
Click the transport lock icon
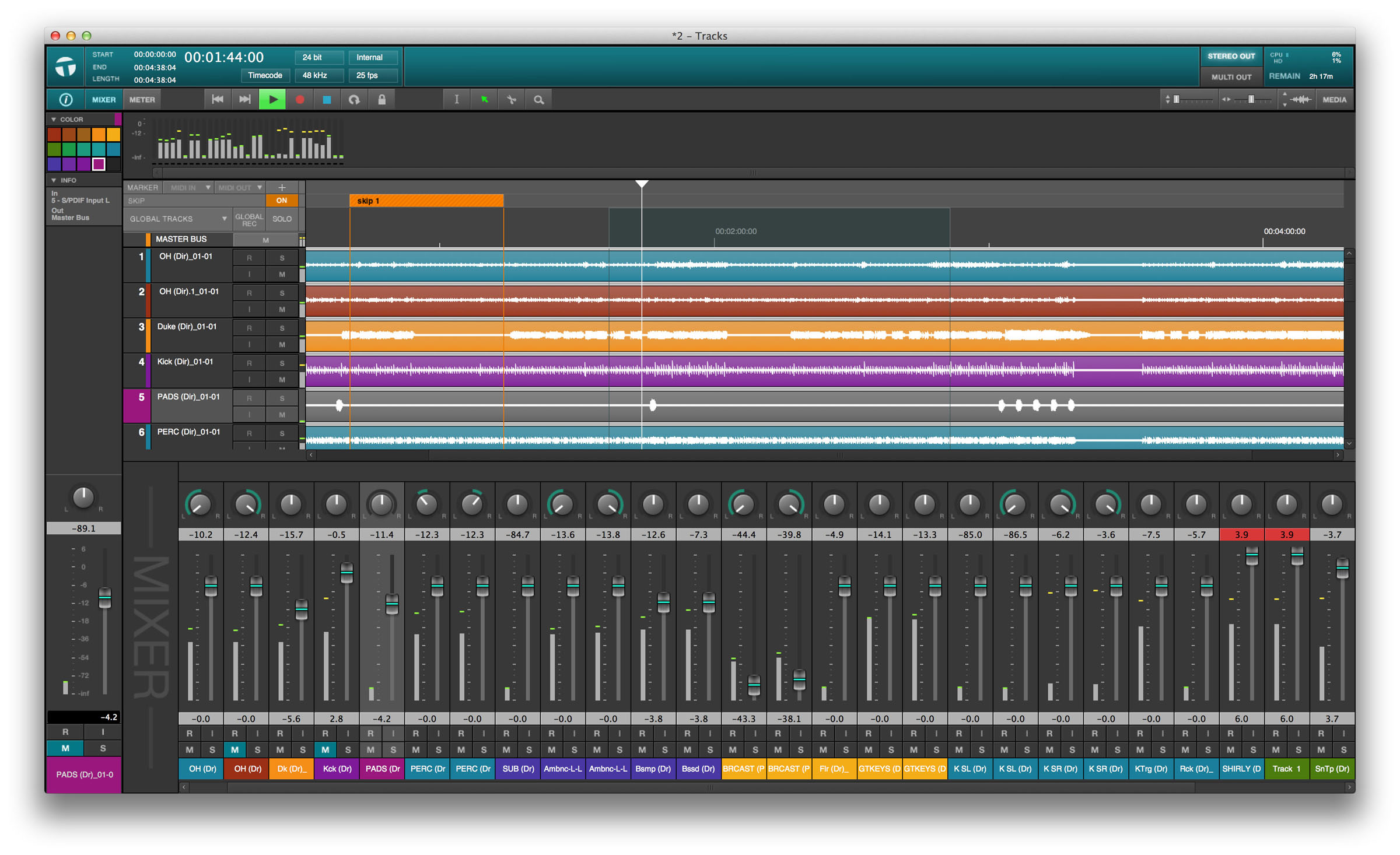pyautogui.click(x=381, y=100)
